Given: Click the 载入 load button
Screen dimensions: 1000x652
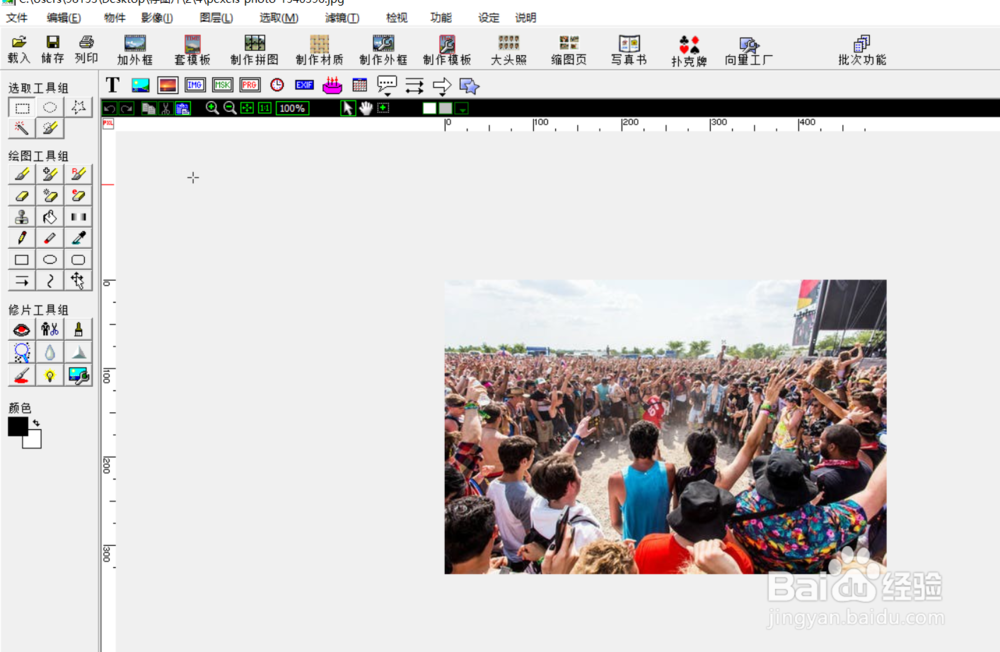Looking at the screenshot, I should (18, 50).
